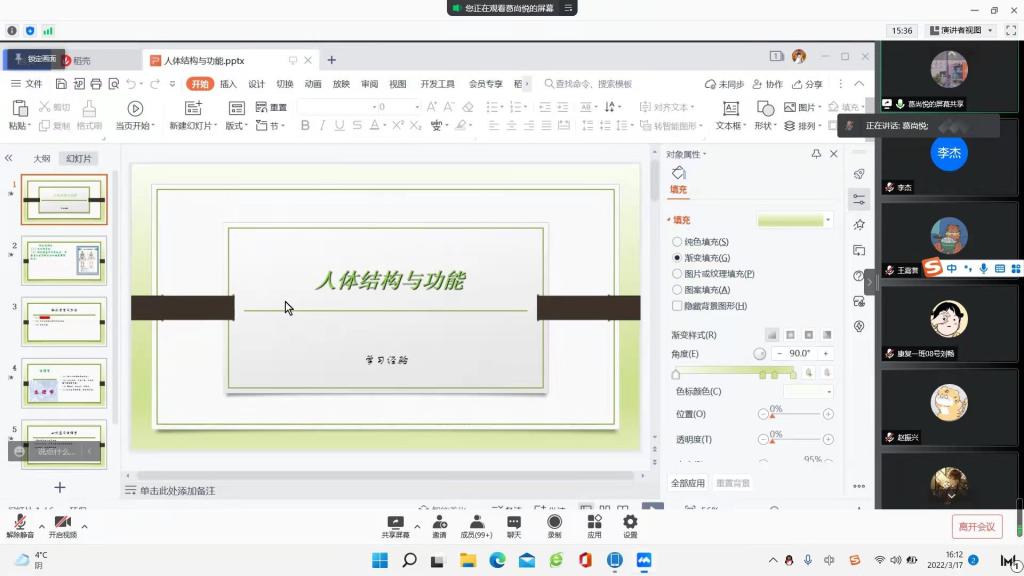Viewport: 1024px width, 576px height.
Task: Click the Bold formatting icon
Action: 305,126
